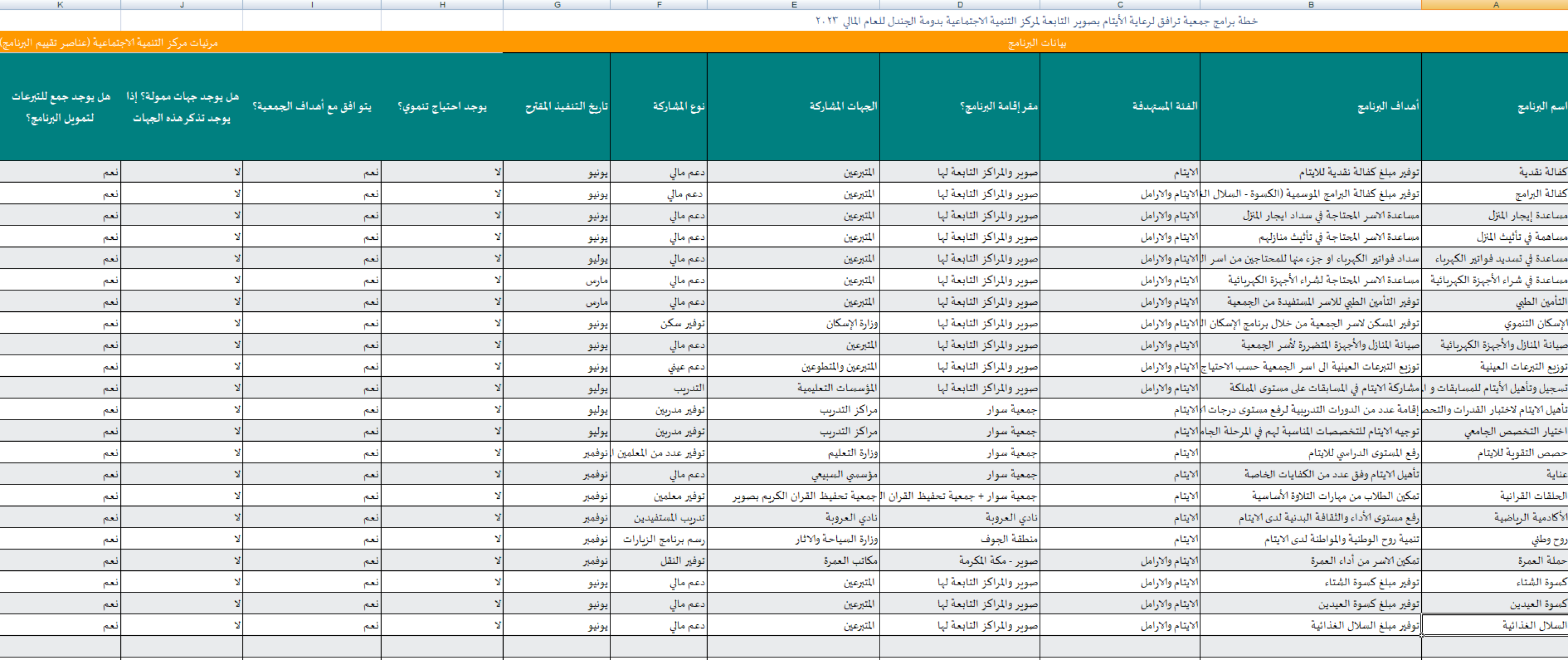Select the 'يتوافق مع أهداف الجمعية؟' header cell

point(312,107)
